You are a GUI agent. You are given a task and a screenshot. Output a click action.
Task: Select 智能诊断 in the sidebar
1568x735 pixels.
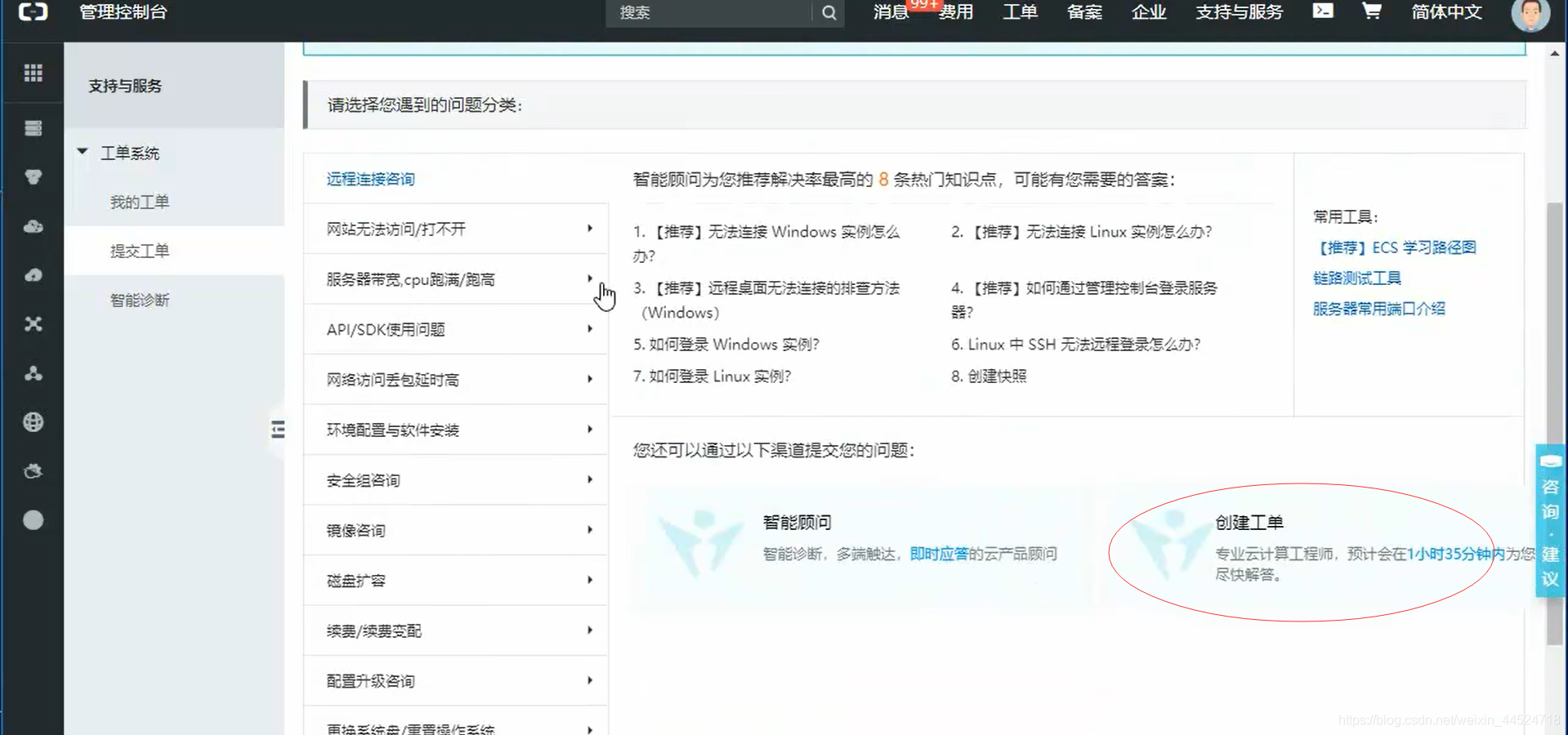point(140,300)
